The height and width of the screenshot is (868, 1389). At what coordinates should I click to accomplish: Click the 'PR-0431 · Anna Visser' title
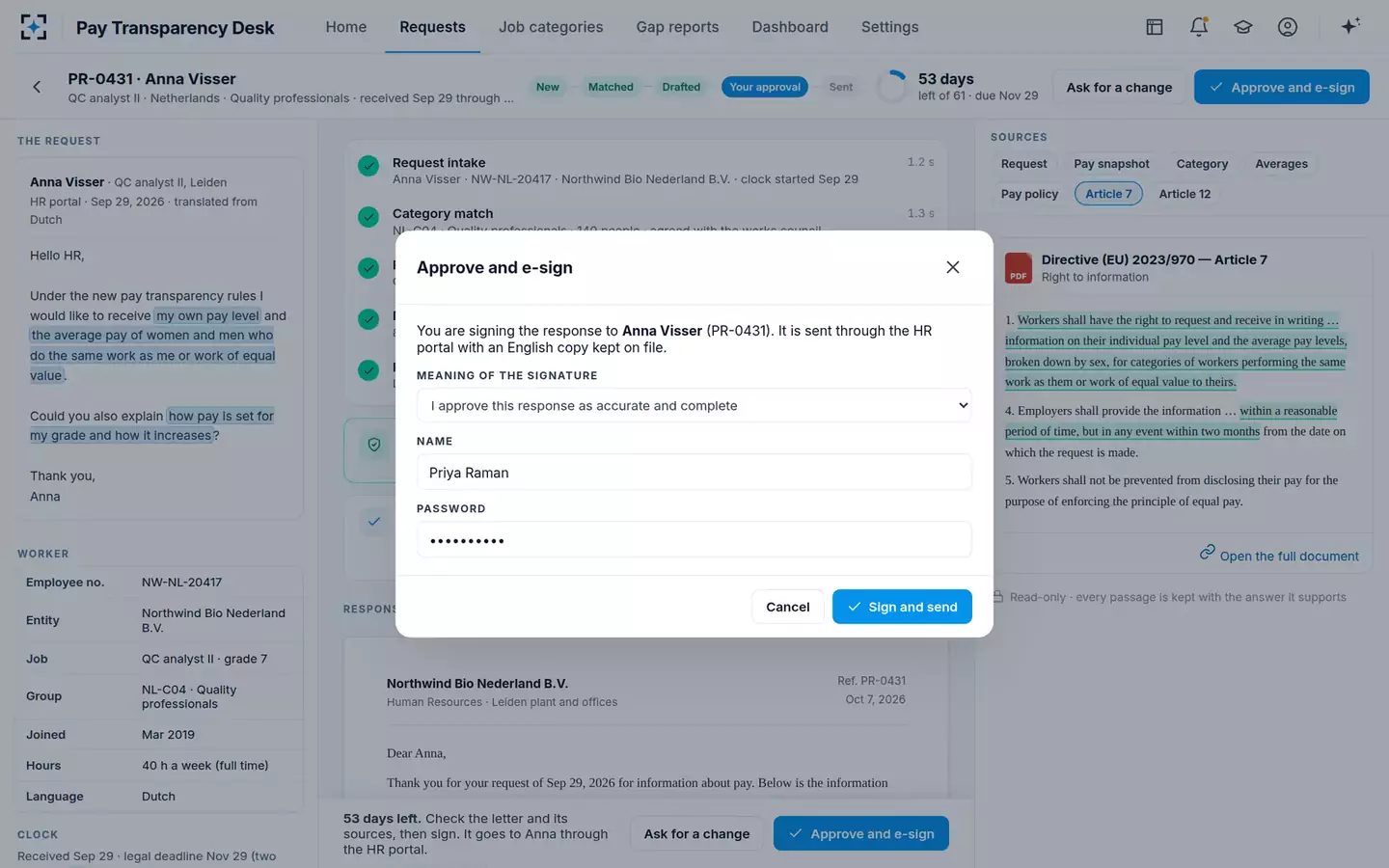[151, 79]
